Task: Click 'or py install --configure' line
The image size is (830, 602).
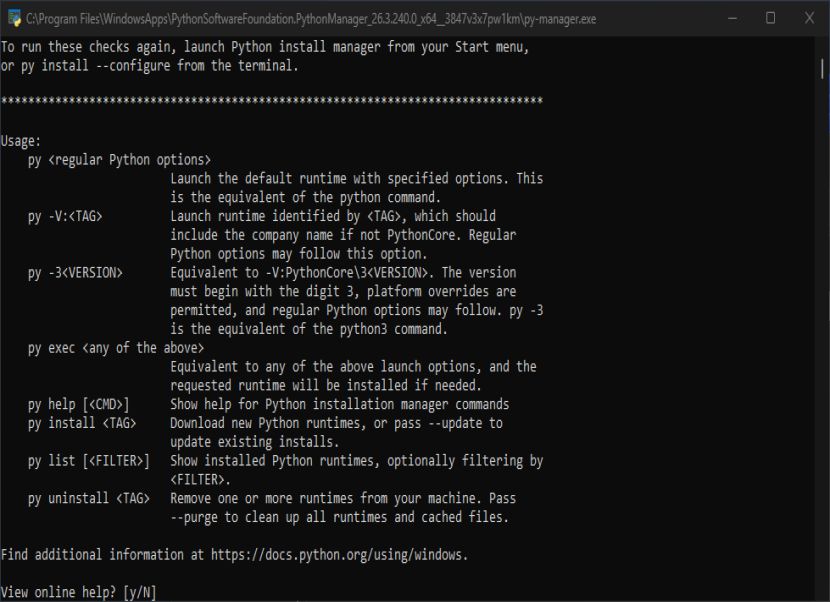Action: [x=150, y=66]
